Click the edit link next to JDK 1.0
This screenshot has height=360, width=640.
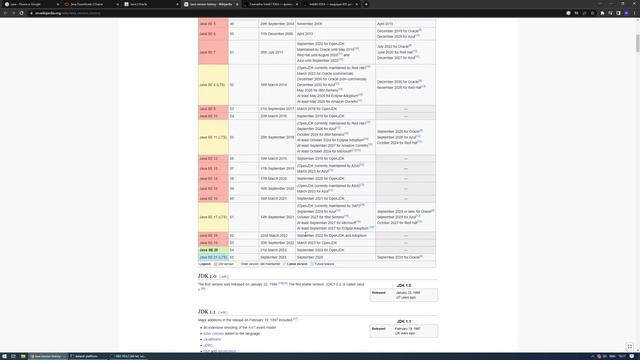coord(224,277)
